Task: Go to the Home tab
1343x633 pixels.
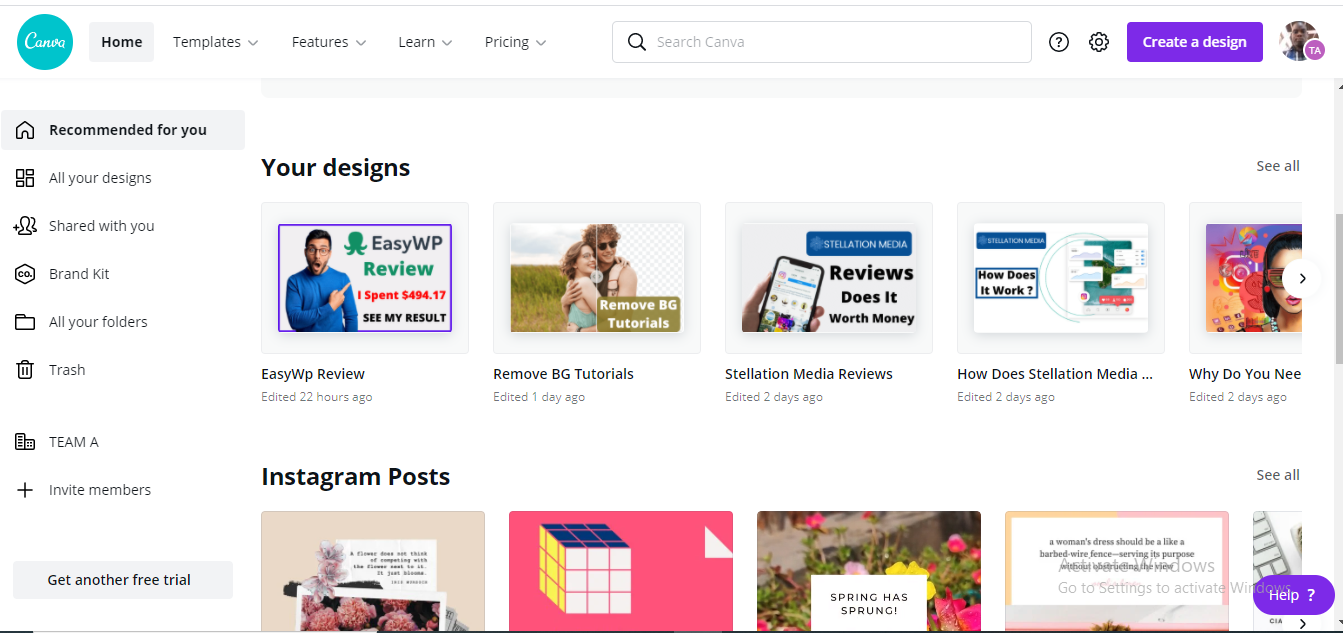Action: tap(122, 42)
